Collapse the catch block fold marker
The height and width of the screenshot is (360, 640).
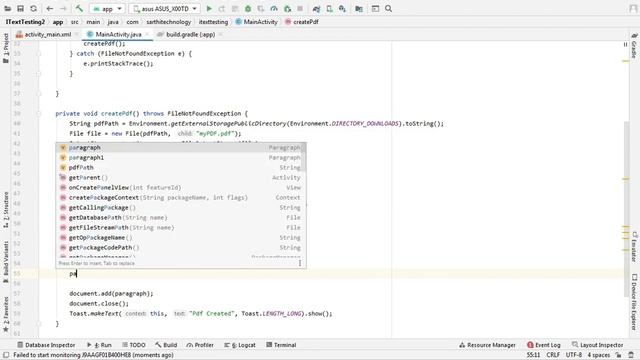[39, 54]
